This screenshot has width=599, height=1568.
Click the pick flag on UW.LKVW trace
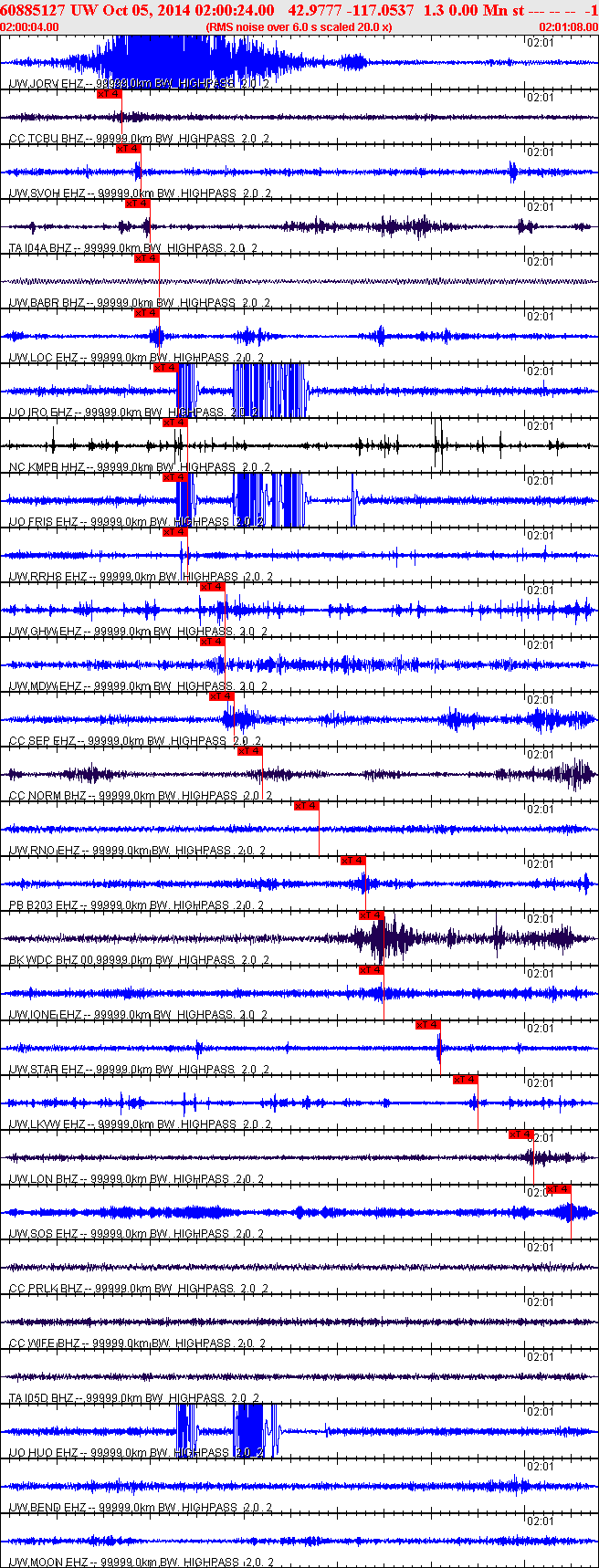465,1080
